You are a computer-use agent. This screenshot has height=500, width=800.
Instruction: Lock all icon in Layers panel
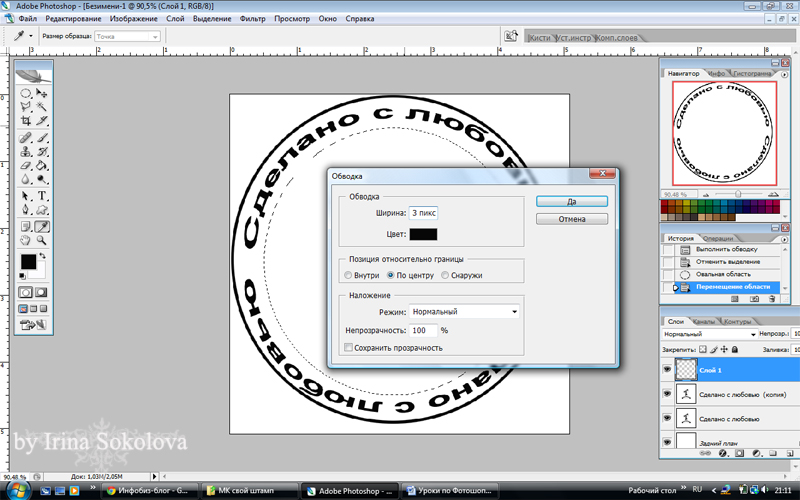click(735, 349)
